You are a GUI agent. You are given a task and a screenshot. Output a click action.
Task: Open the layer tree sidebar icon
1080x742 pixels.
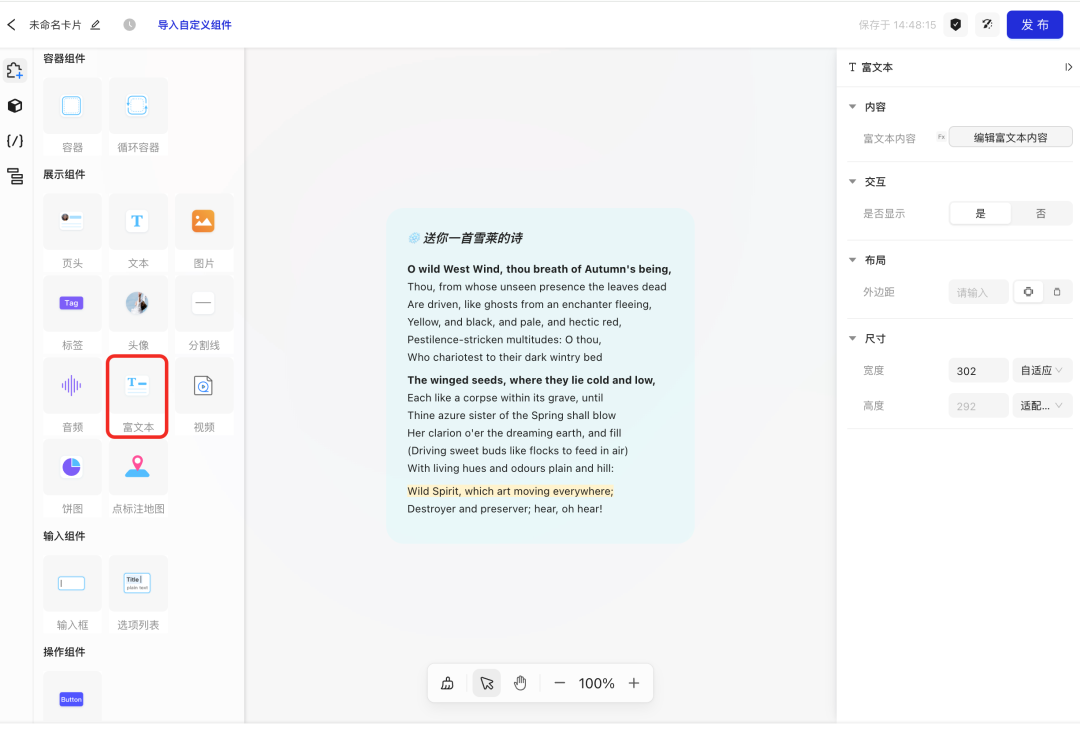pyautogui.click(x=14, y=176)
